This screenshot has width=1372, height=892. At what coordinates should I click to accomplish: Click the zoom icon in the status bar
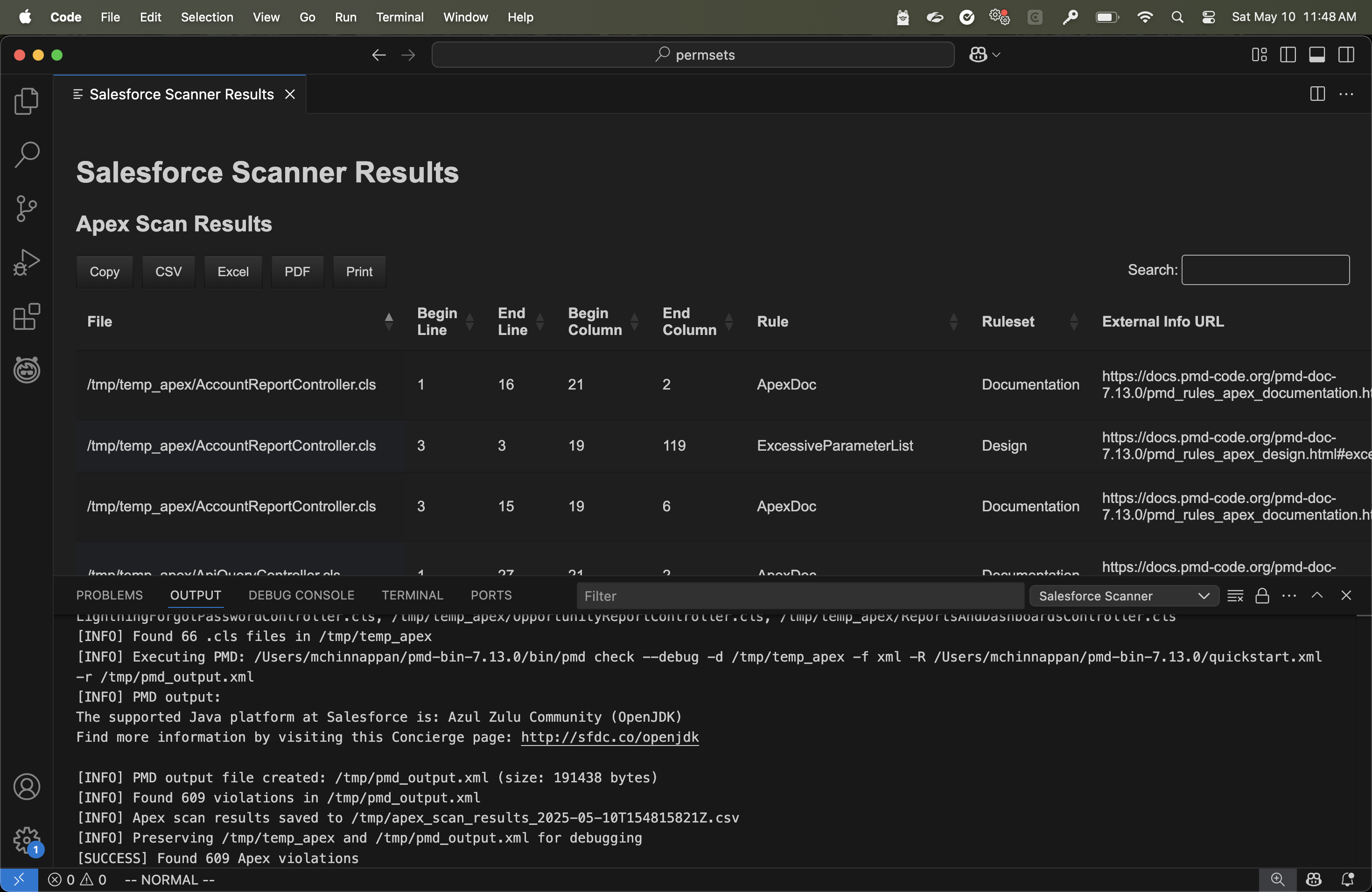coord(1277,880)
